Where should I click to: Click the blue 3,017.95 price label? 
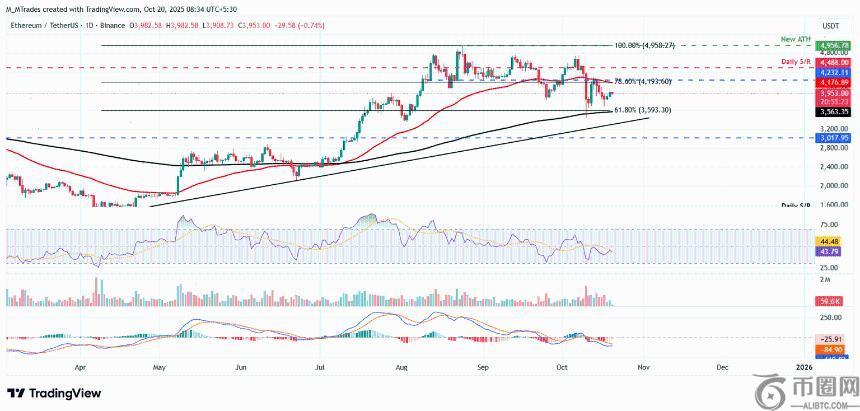click(x=832, y=138)
